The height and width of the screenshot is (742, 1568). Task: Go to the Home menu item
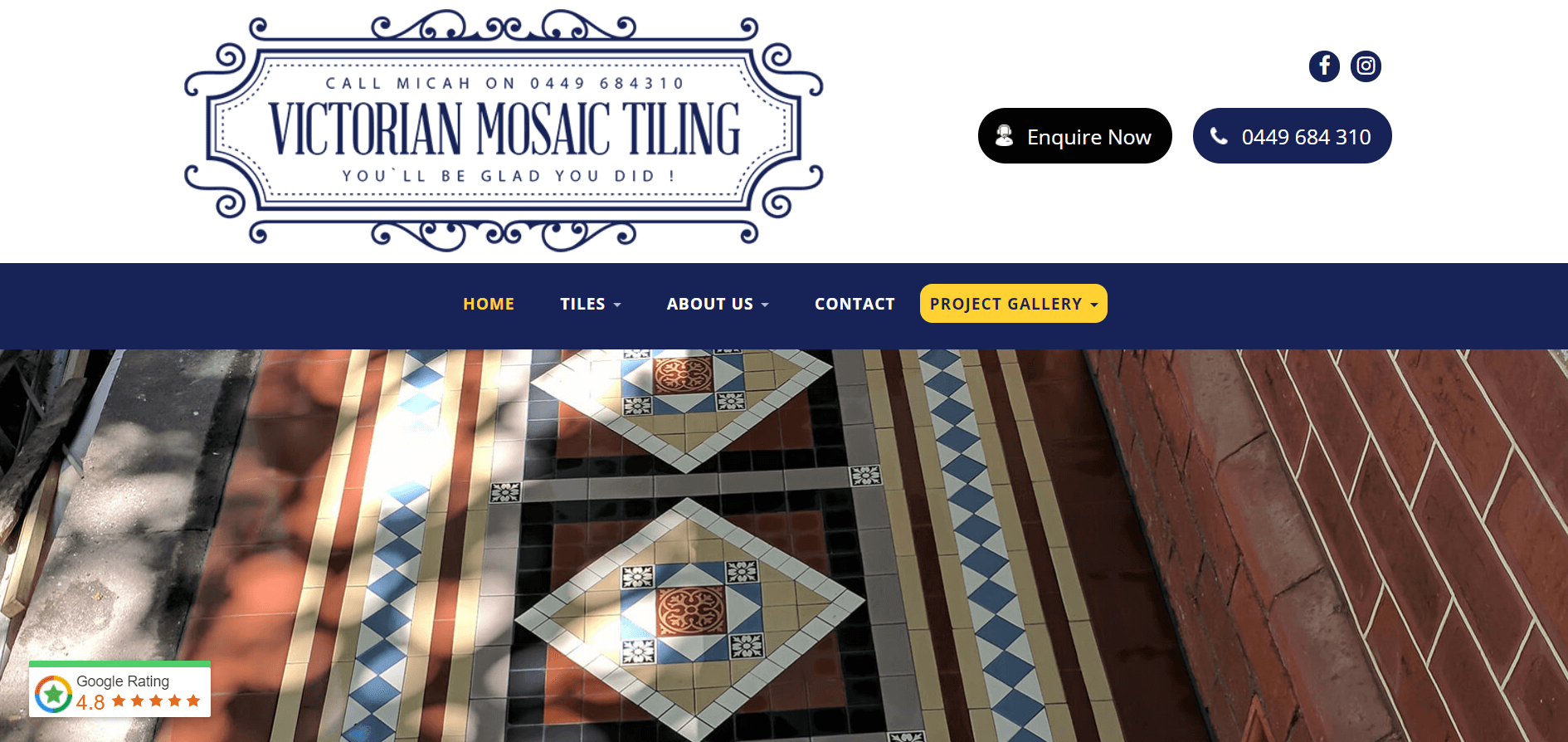pos(489,304)
